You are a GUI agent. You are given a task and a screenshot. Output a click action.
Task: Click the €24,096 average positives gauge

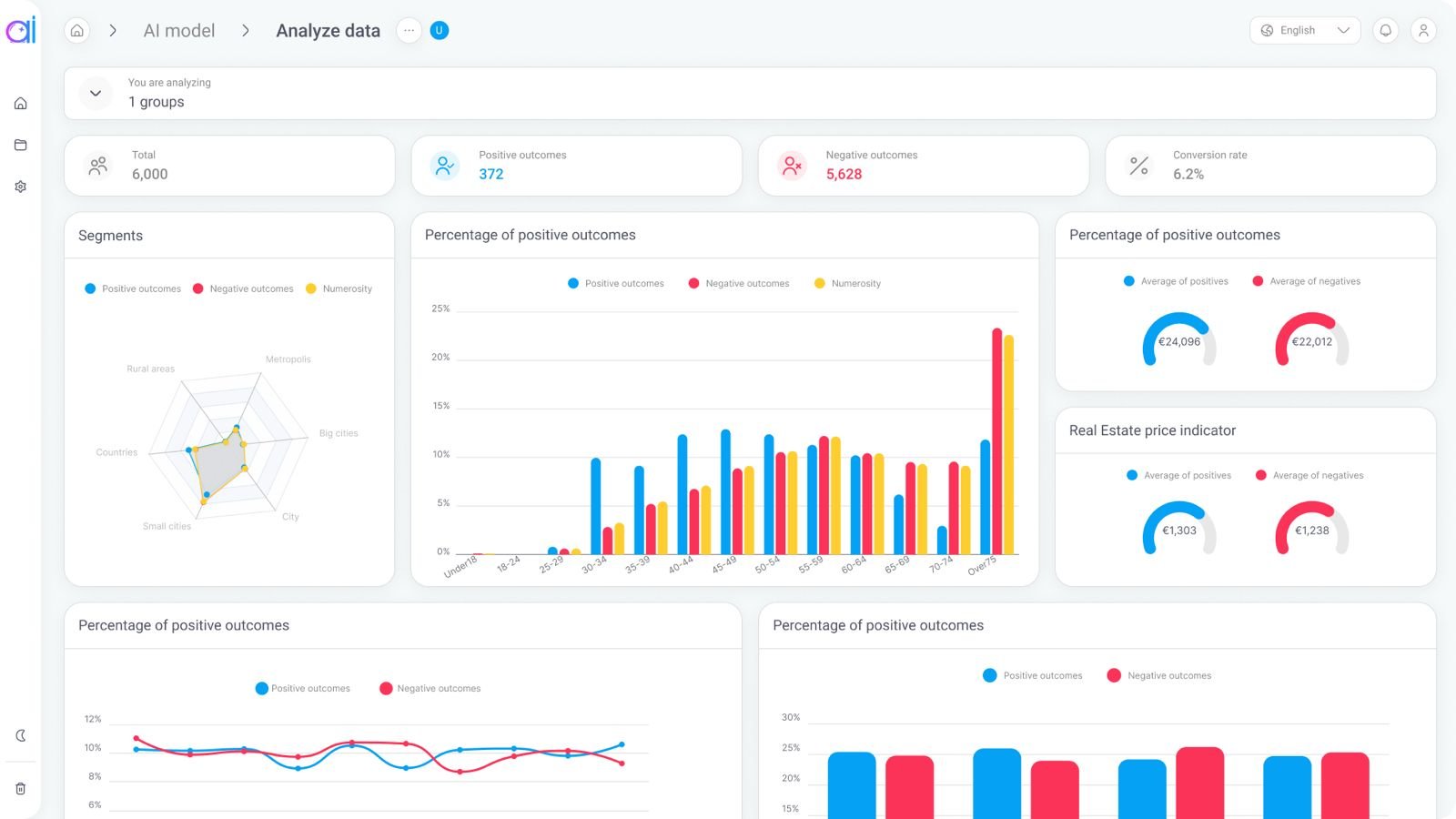click(1179, 340)
